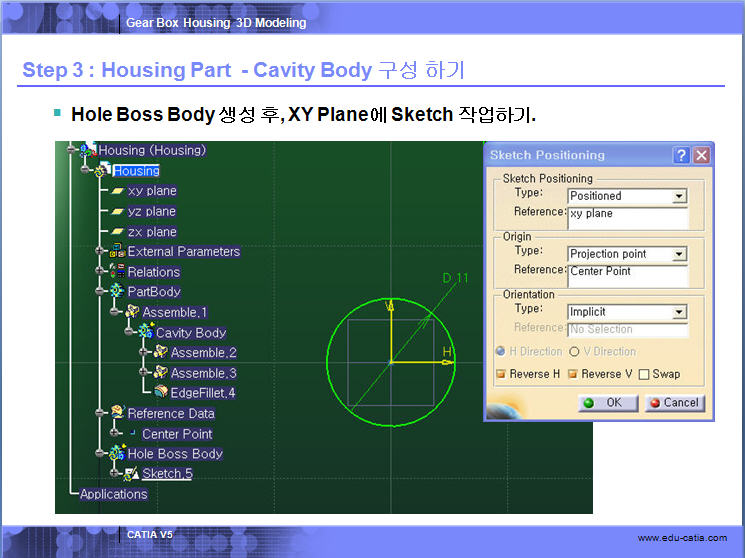The width and height of the screenshot is (745, 558).
Task: Open the Orientation Type dropdown
Action: (680, 312)
